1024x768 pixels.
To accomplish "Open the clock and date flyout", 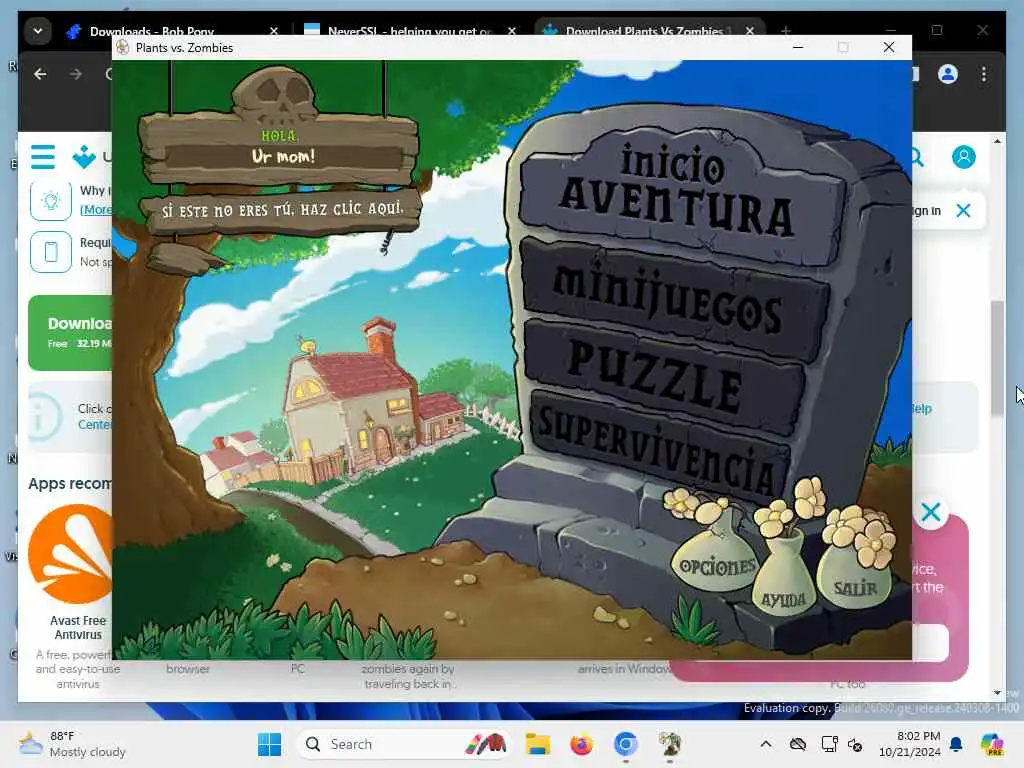I will click(909, 744).
